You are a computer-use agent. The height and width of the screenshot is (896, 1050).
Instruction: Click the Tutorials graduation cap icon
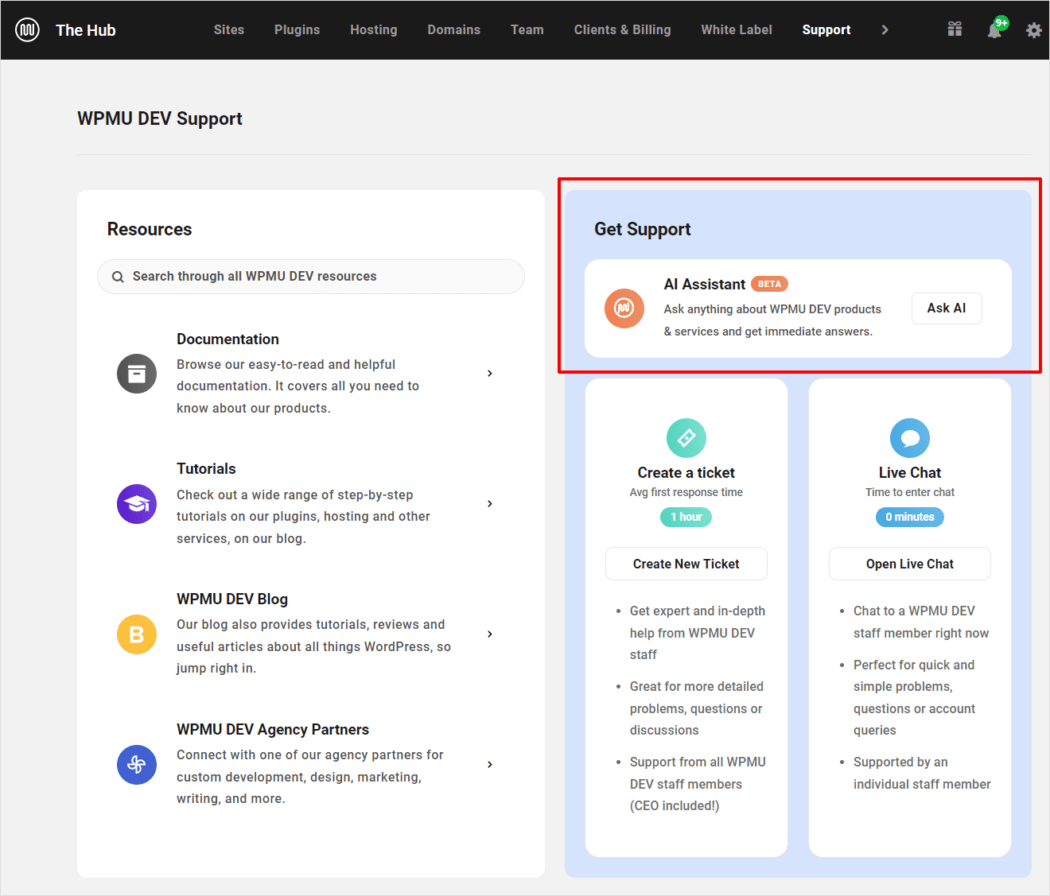tap(137, 504)
